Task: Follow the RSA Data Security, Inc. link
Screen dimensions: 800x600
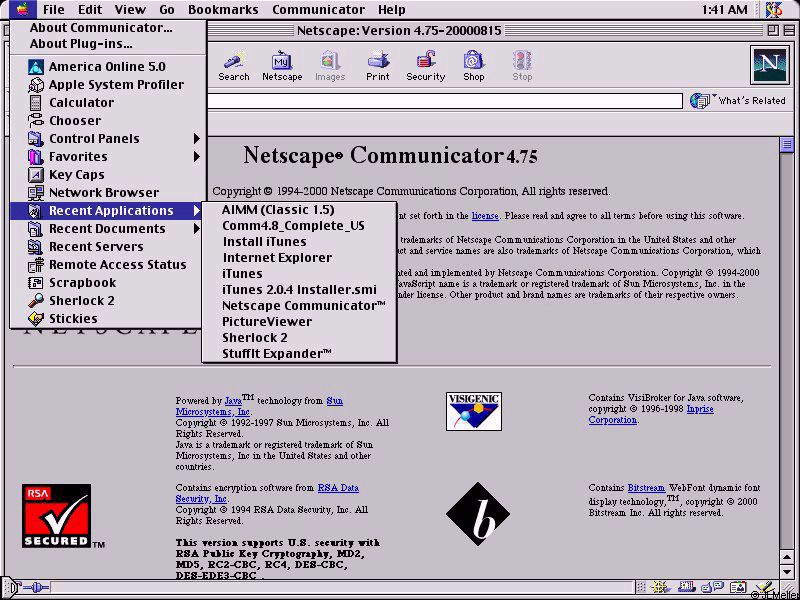Action: pos(267,493)
